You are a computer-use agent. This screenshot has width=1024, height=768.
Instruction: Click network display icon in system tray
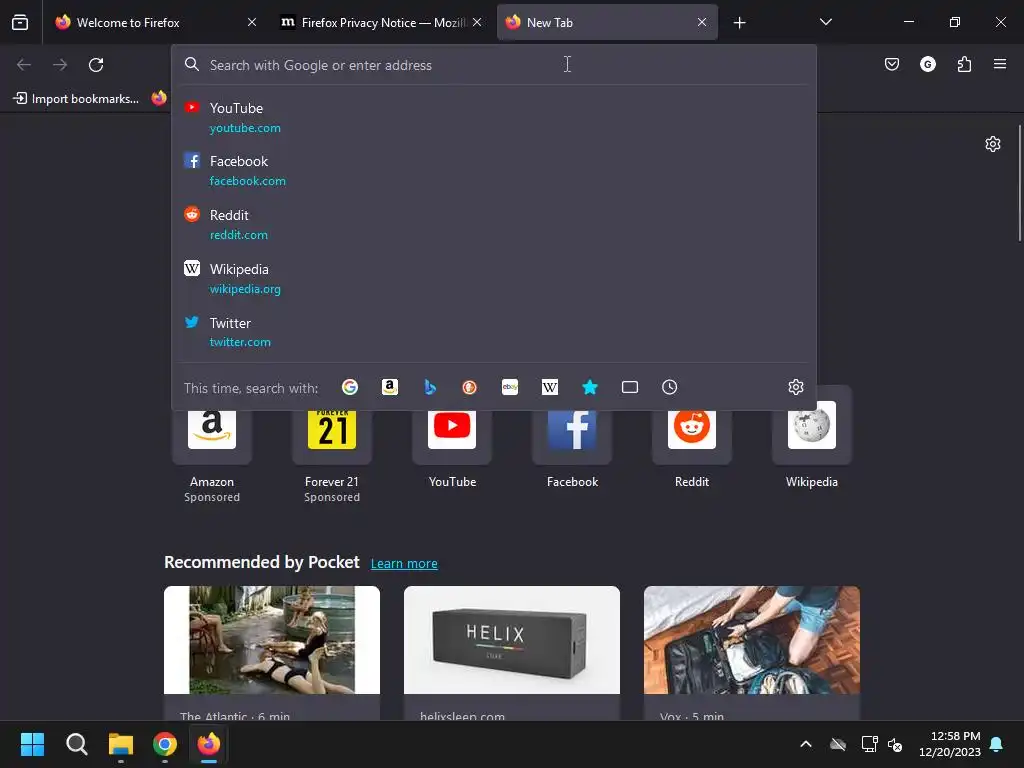pos(869,744)
